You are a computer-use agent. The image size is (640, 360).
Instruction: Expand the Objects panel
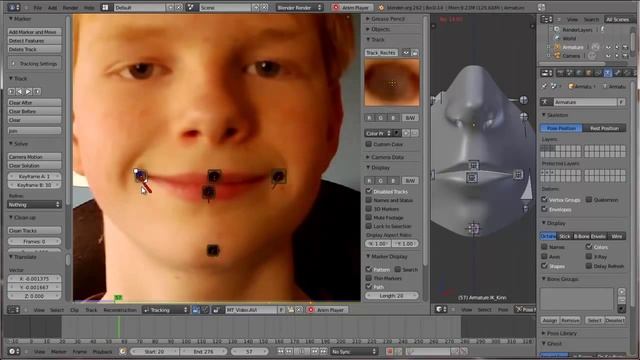point(368,29)
